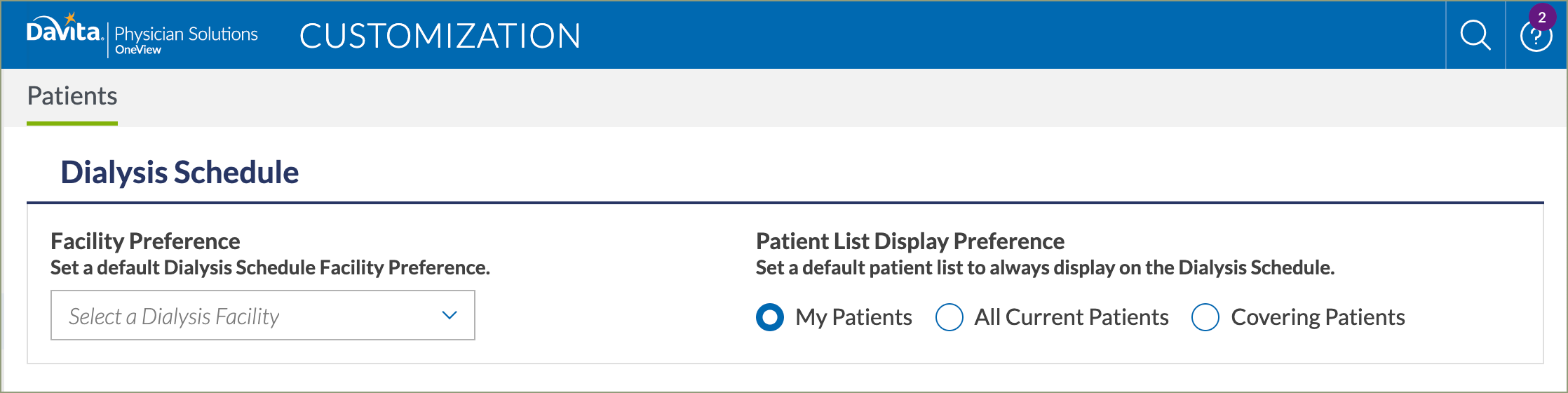Click the default patient list description text
The image size is (1568, 393).
pos(1045,267)
